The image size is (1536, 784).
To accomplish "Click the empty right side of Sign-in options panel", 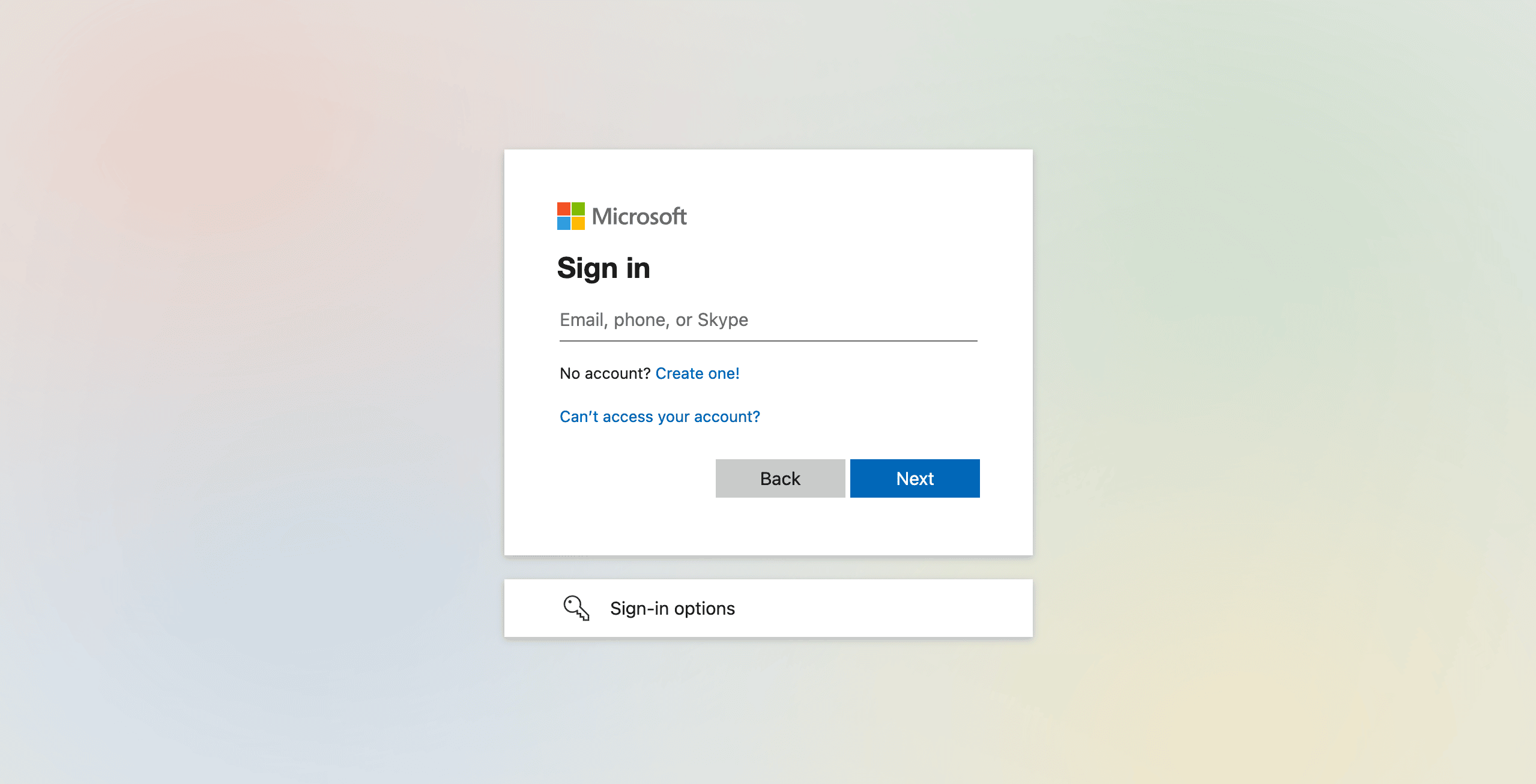I will [901, 608].
